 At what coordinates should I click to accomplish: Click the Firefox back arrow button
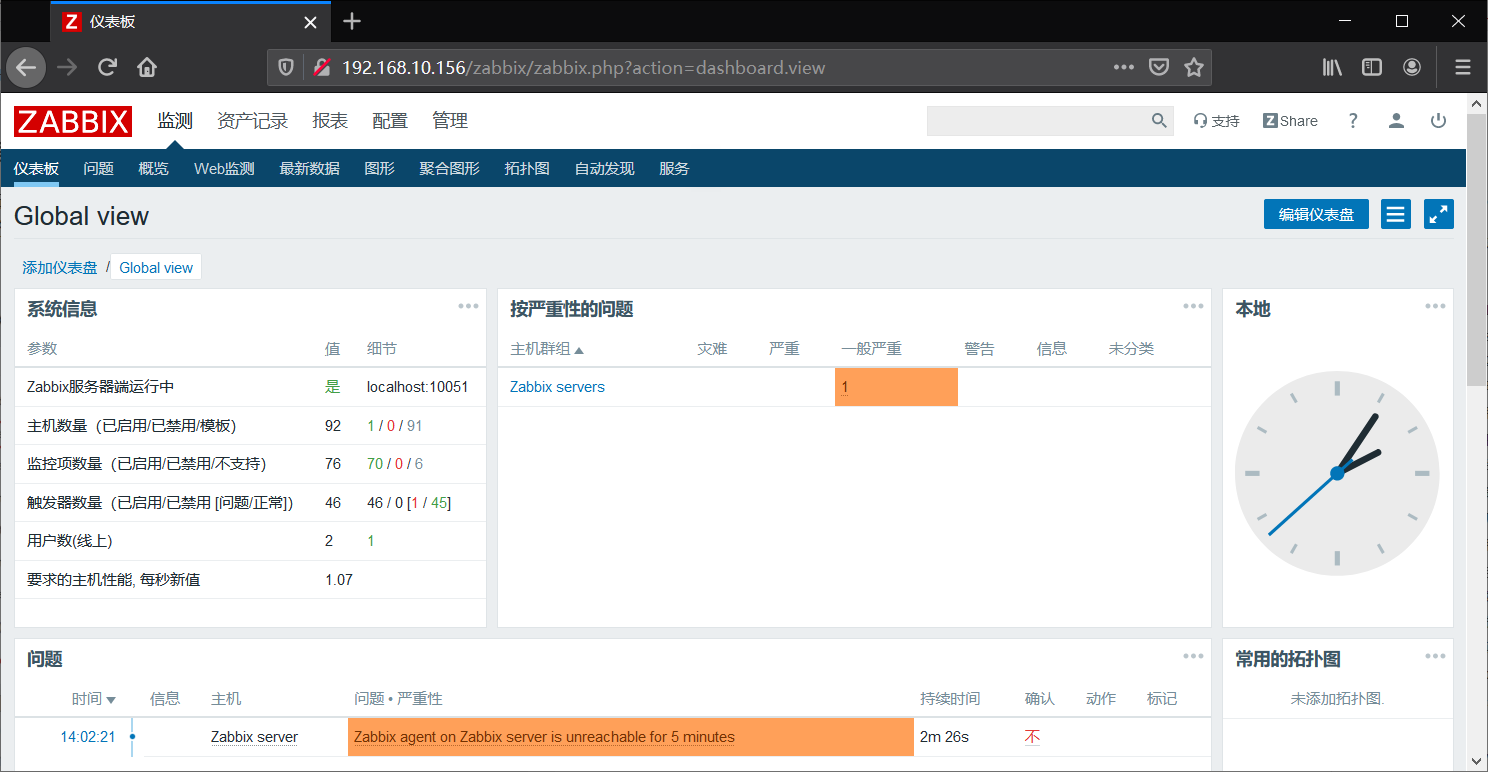point(26,68)
